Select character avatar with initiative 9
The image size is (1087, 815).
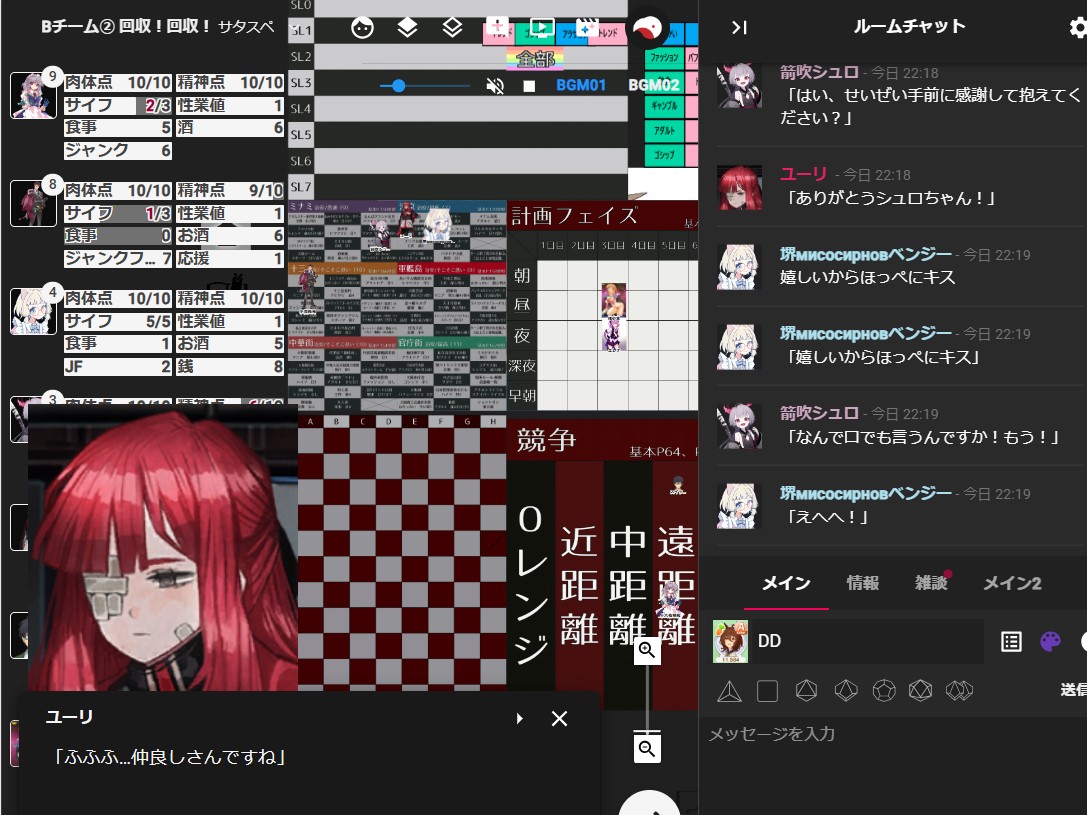33,95
